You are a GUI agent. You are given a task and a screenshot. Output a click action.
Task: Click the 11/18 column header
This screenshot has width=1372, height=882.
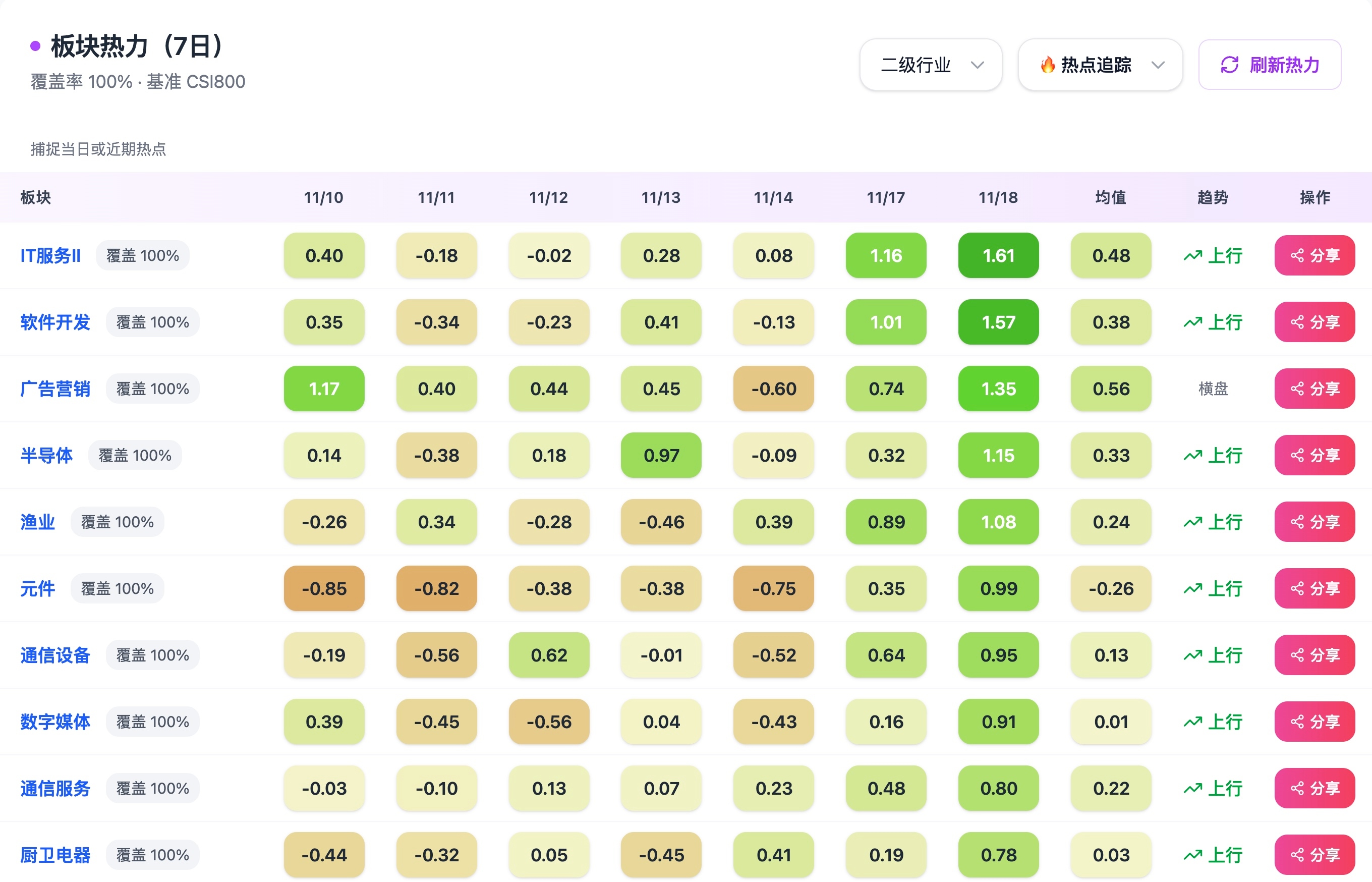point(998,198)
